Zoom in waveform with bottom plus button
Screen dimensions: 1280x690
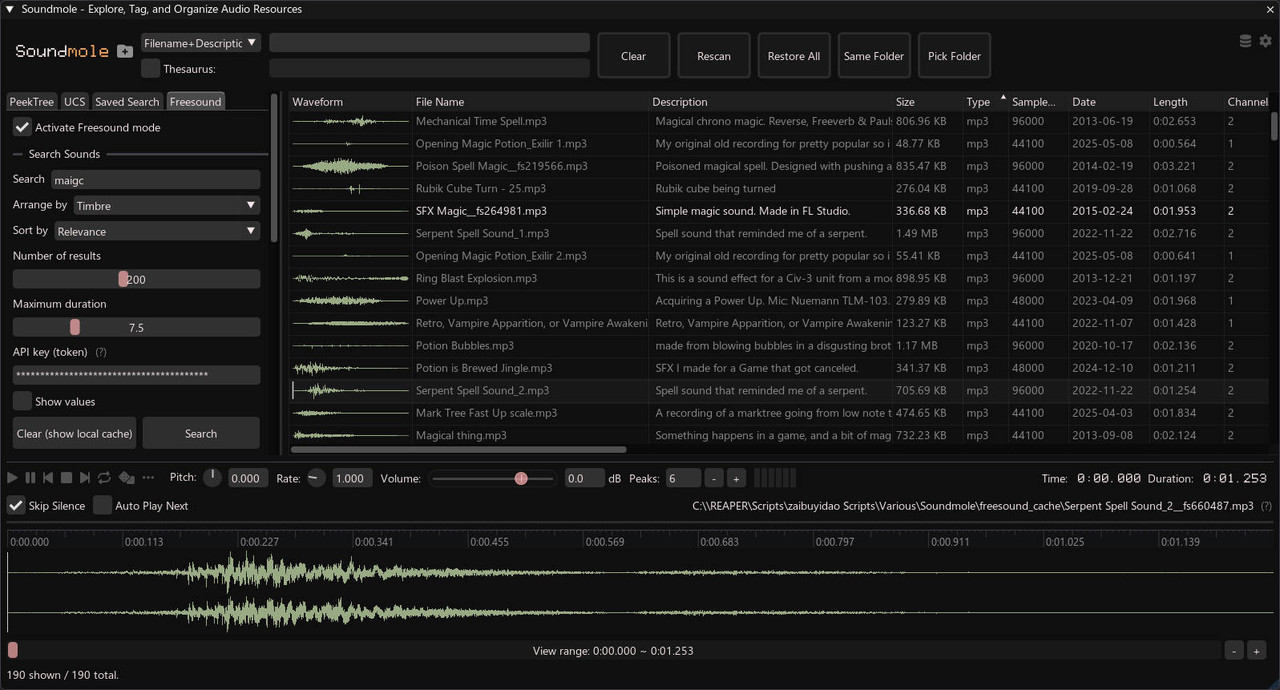tap(1257, 651)
